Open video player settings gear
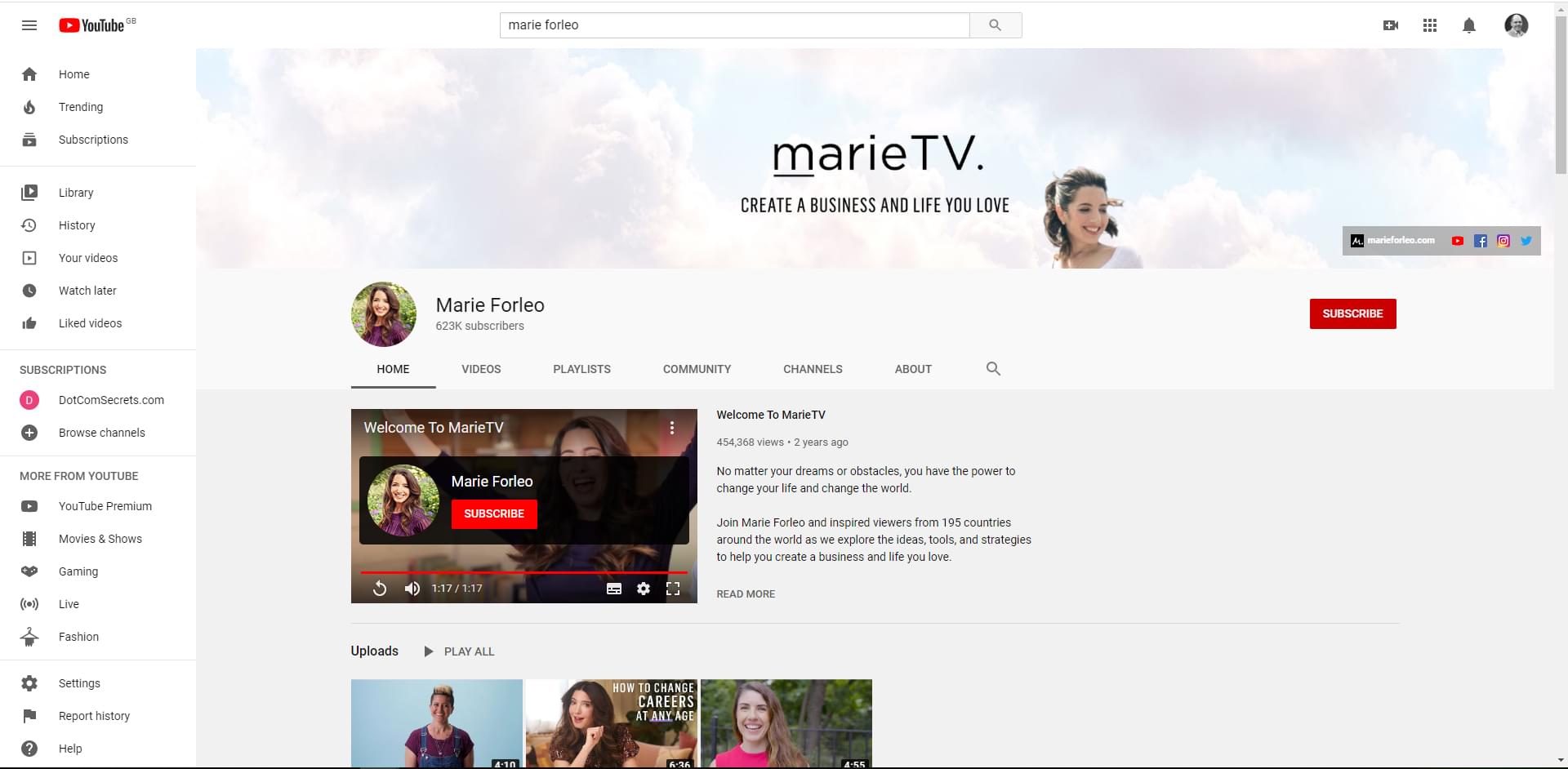 (644, 589)
